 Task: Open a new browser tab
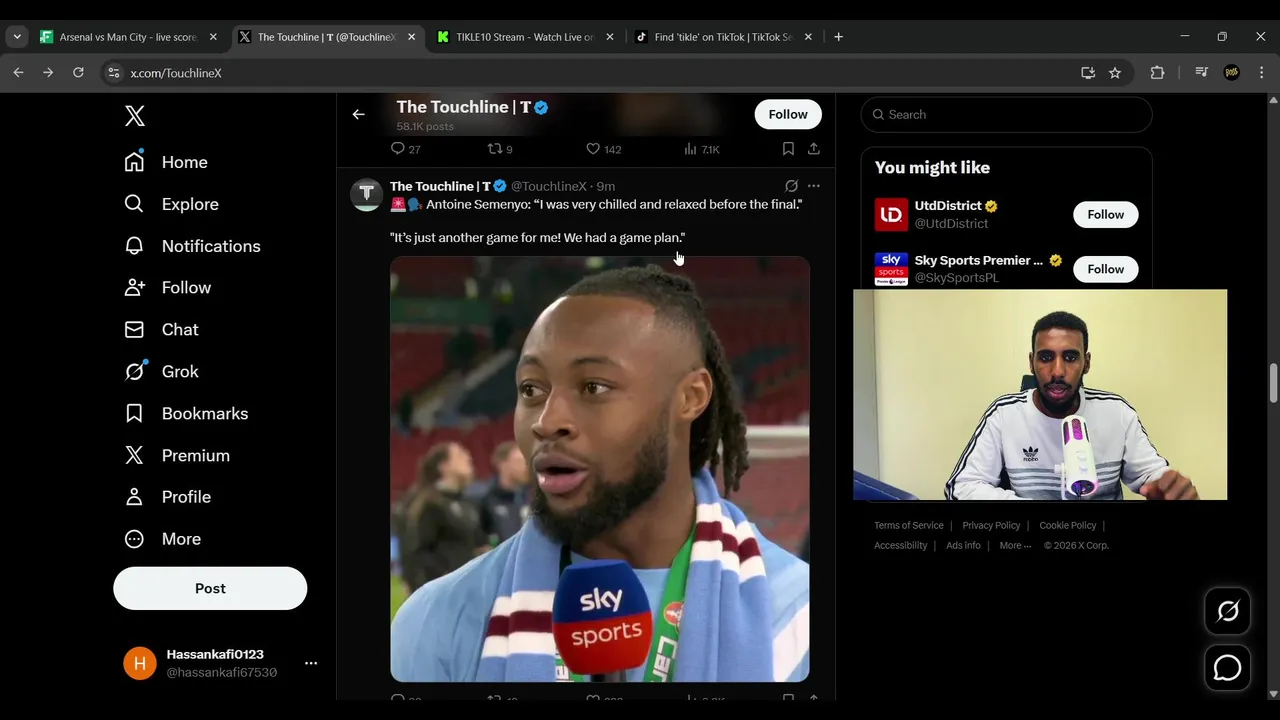coord(838,37)
